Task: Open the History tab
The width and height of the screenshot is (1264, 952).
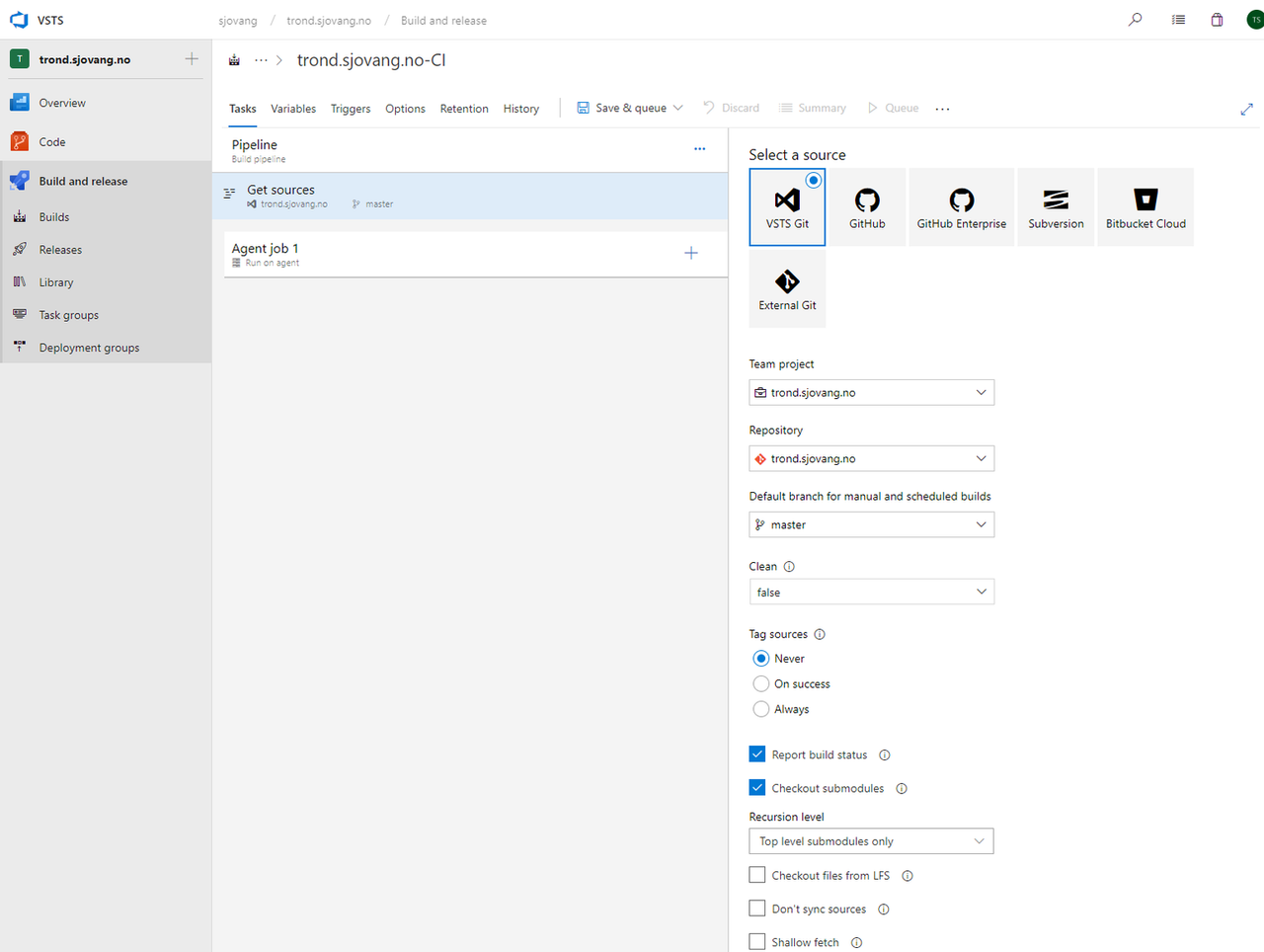Action: (520, 109)
